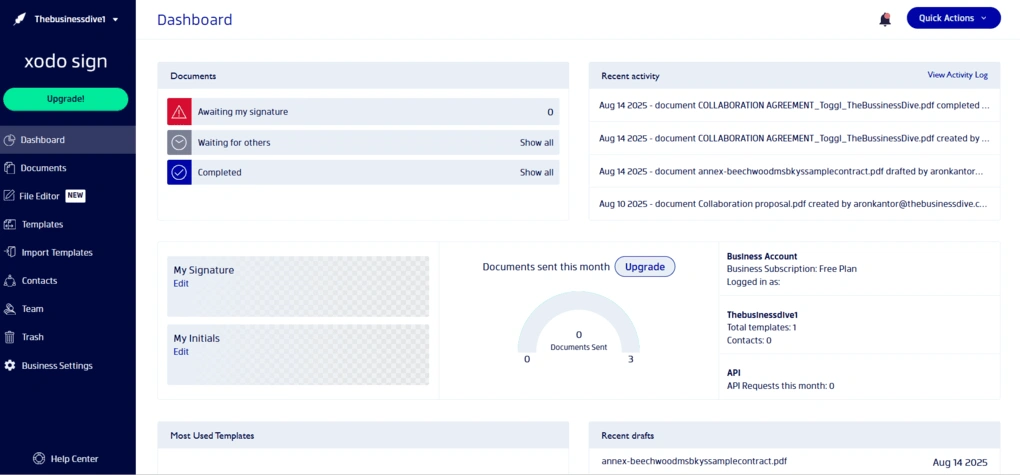The height and width of the screenshot is (475, 1020).
Task: Expand the Quick Actions dropdown
Action: (x=953, y=18)
